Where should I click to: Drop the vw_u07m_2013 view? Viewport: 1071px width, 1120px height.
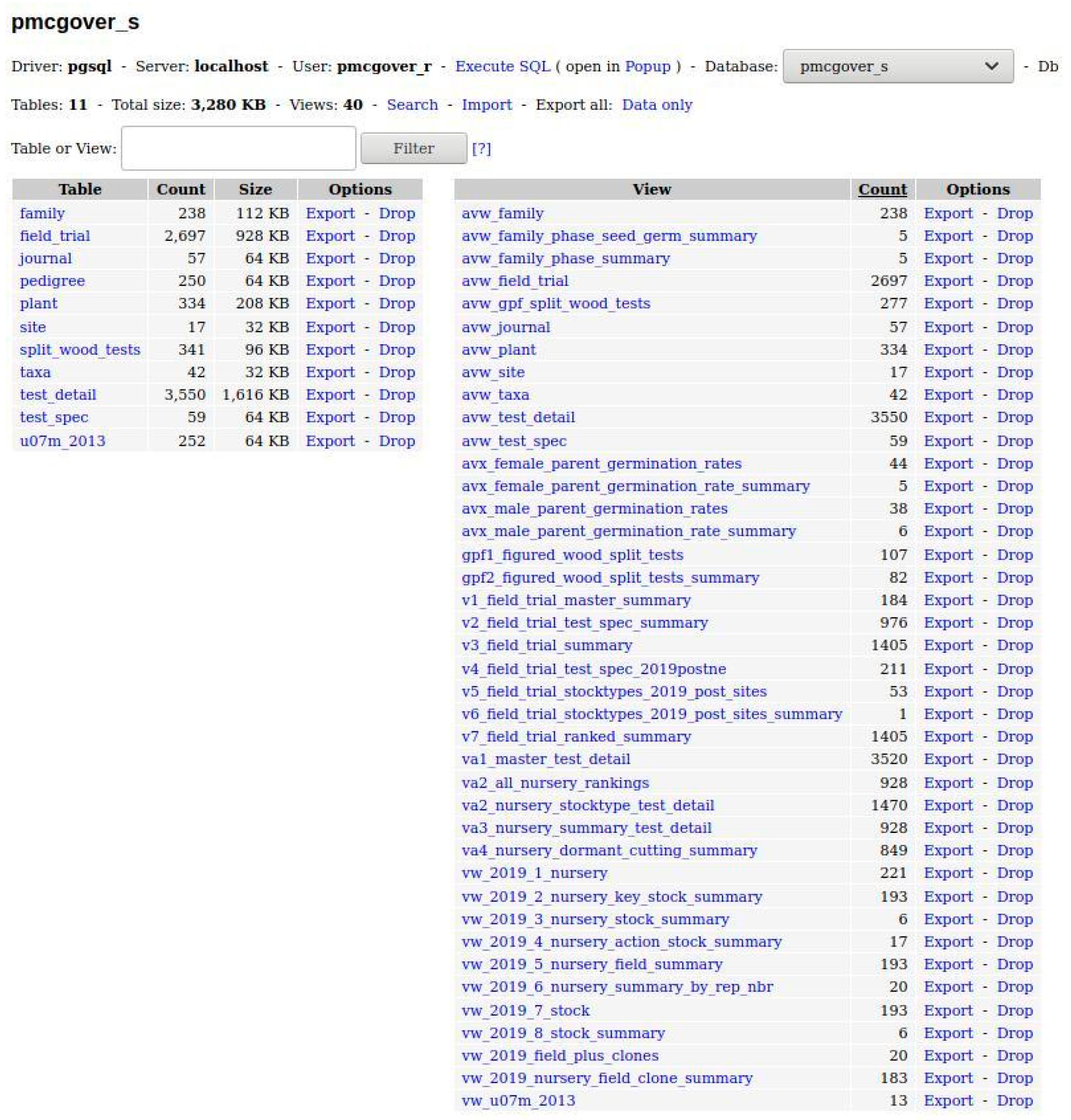(x=1014, y=1100)
